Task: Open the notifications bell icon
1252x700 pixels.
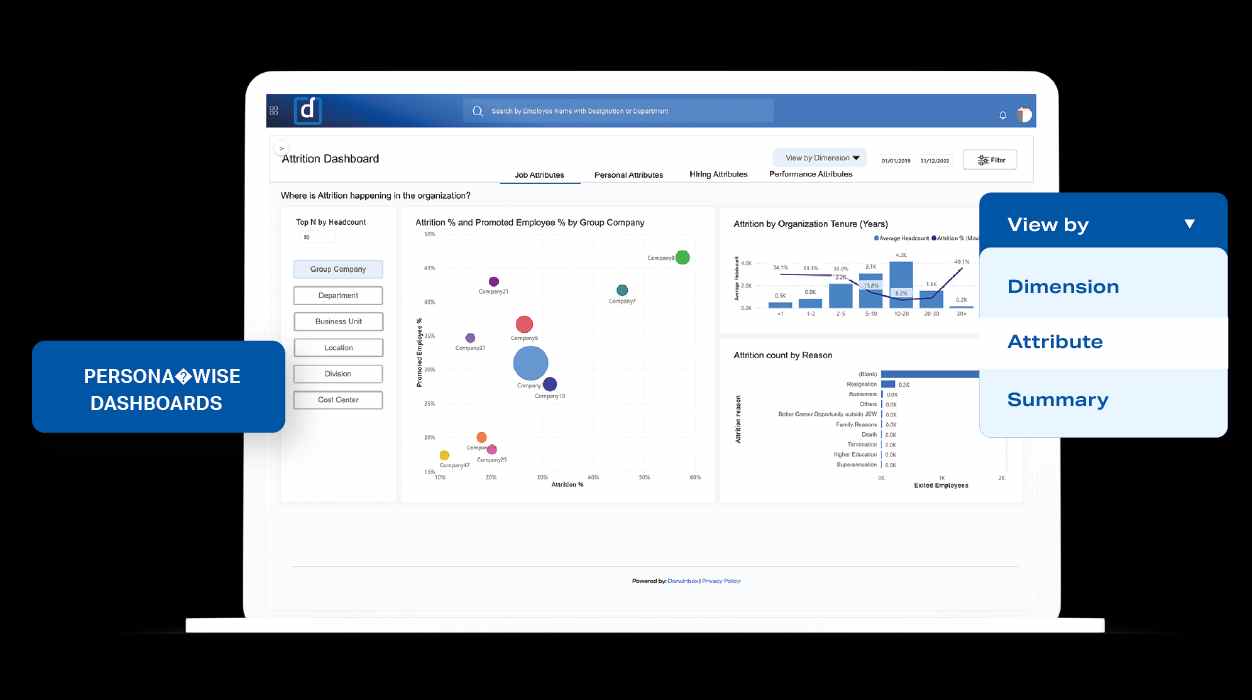Action: click(x=1003, y=115)
